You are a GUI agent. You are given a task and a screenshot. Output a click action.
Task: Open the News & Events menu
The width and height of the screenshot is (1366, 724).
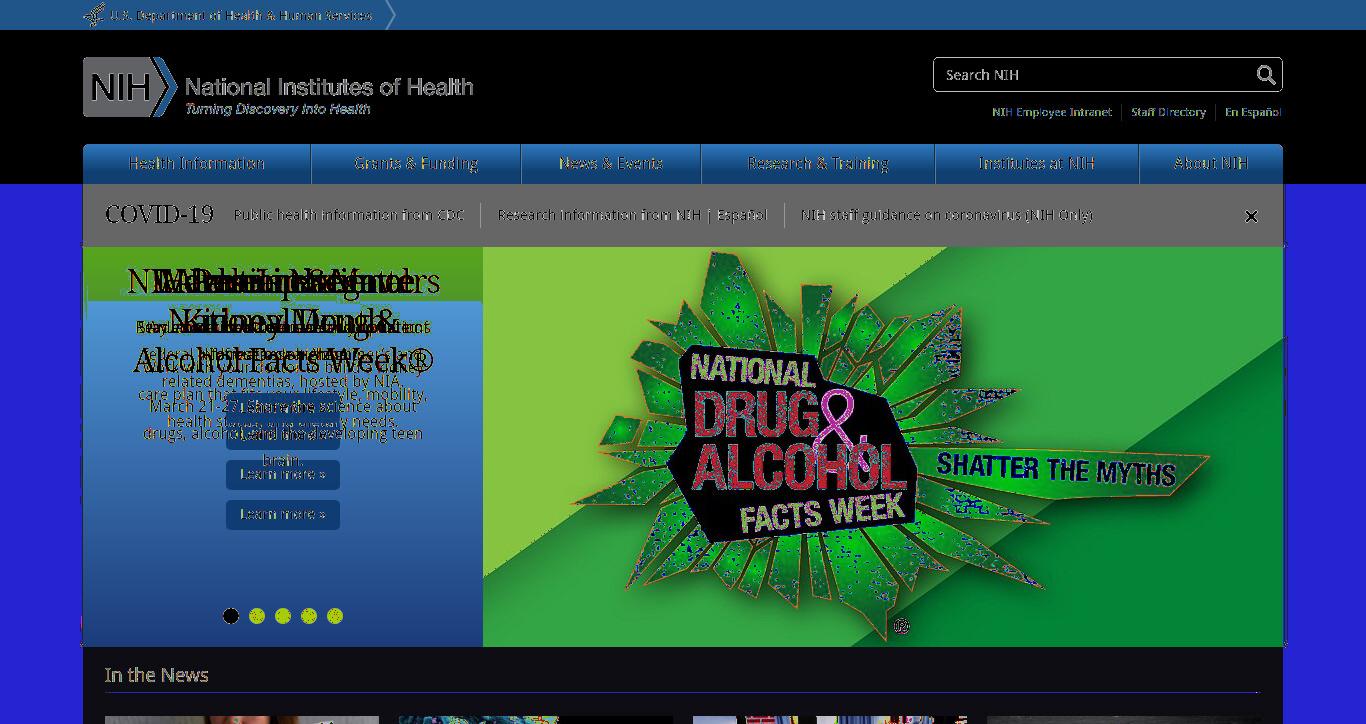point(611,164)
